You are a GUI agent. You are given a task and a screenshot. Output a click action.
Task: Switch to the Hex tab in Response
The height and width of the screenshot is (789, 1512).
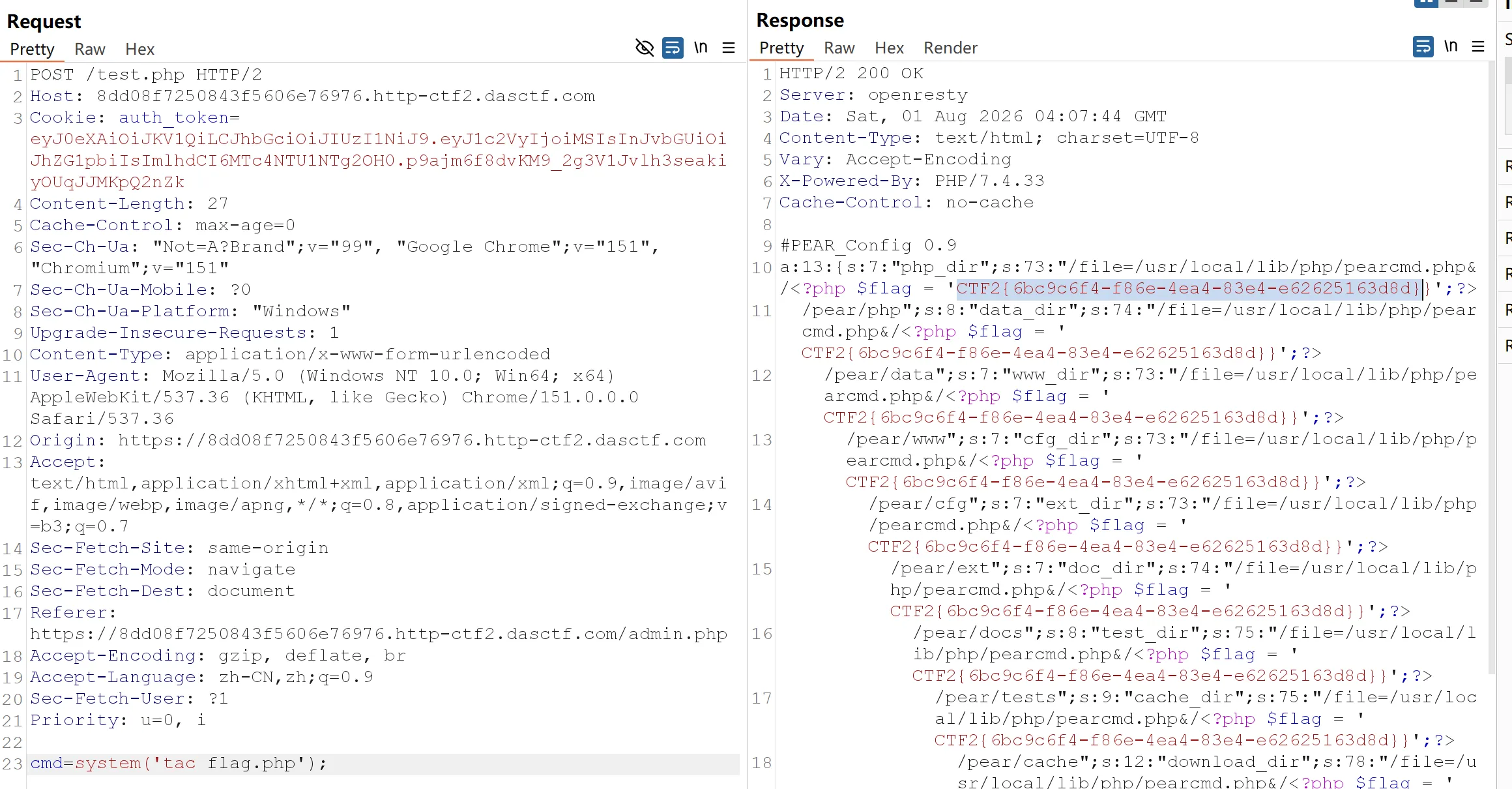pos(890,48)
